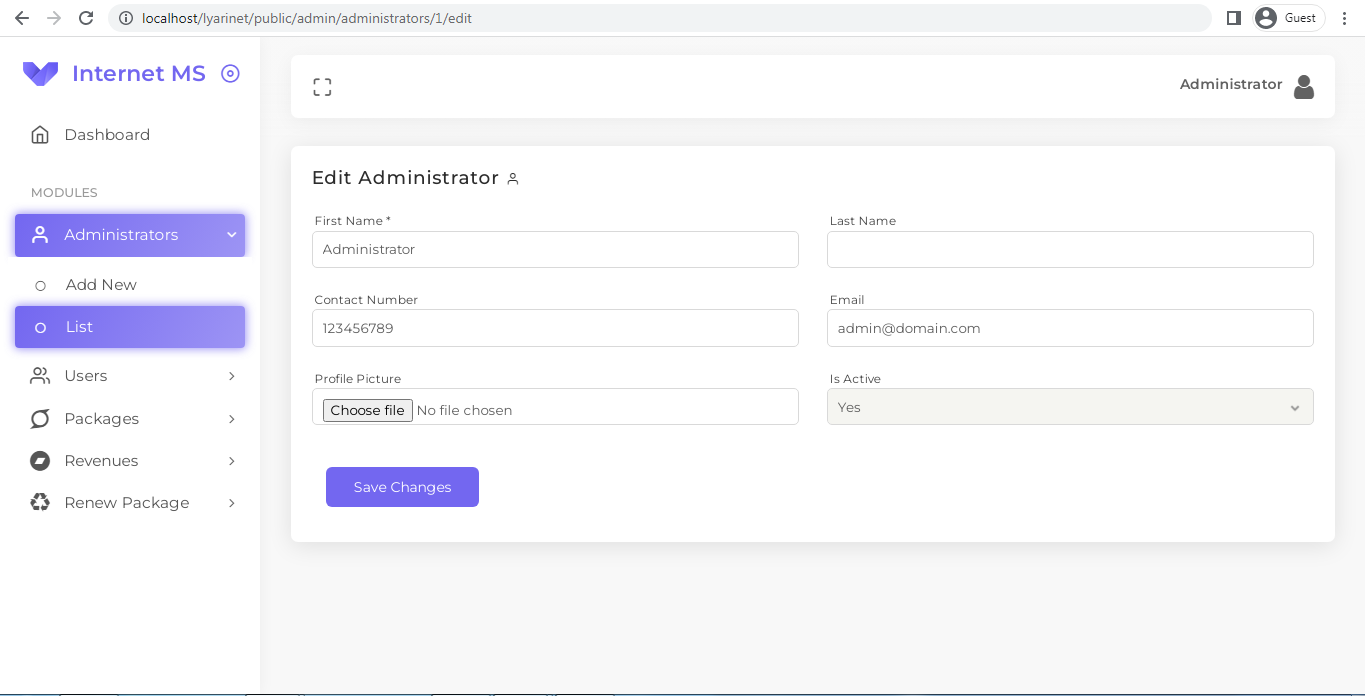Click the Save Changes button

click(402, 487)
